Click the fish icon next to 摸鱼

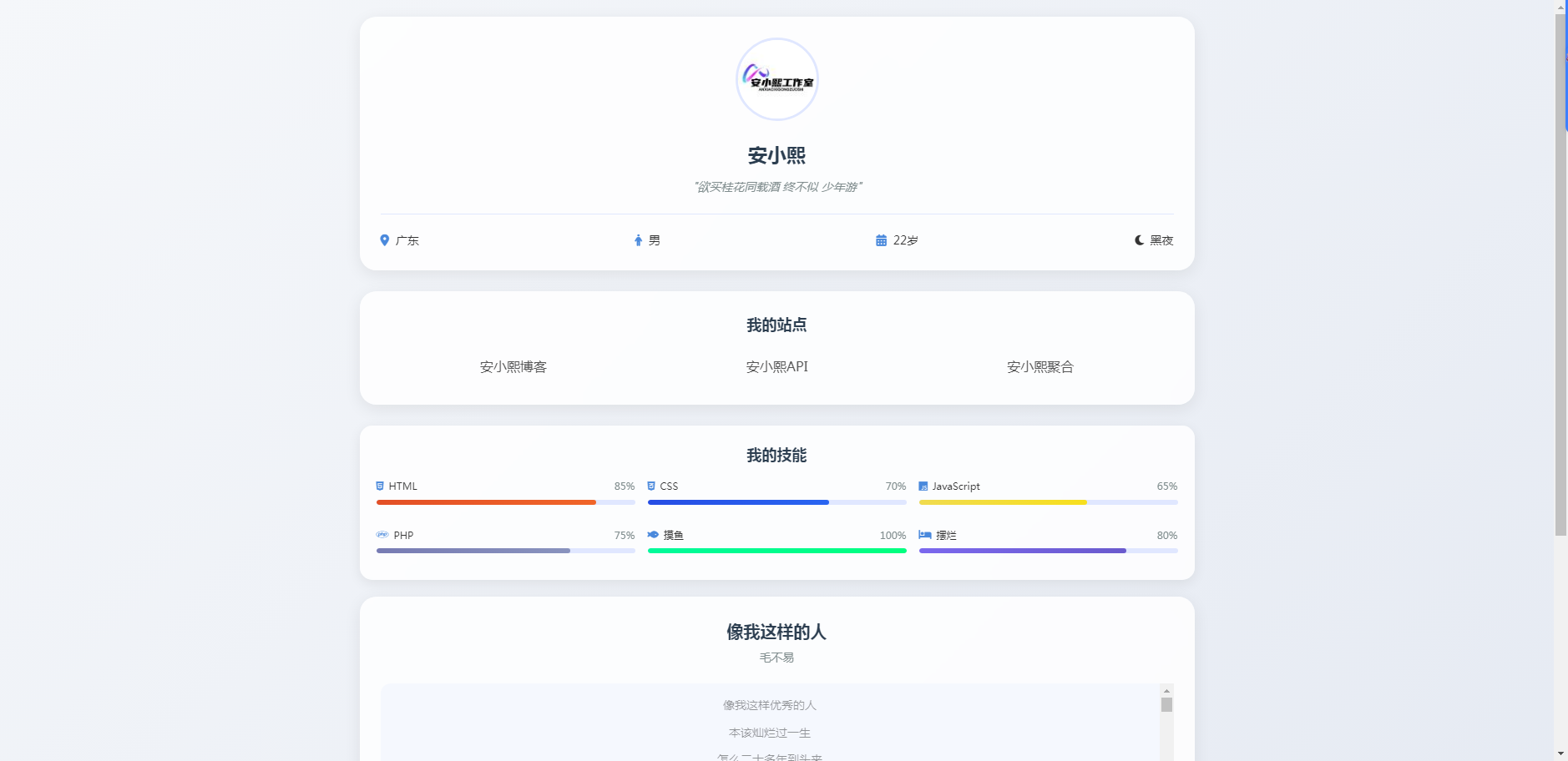click(653, 535)
